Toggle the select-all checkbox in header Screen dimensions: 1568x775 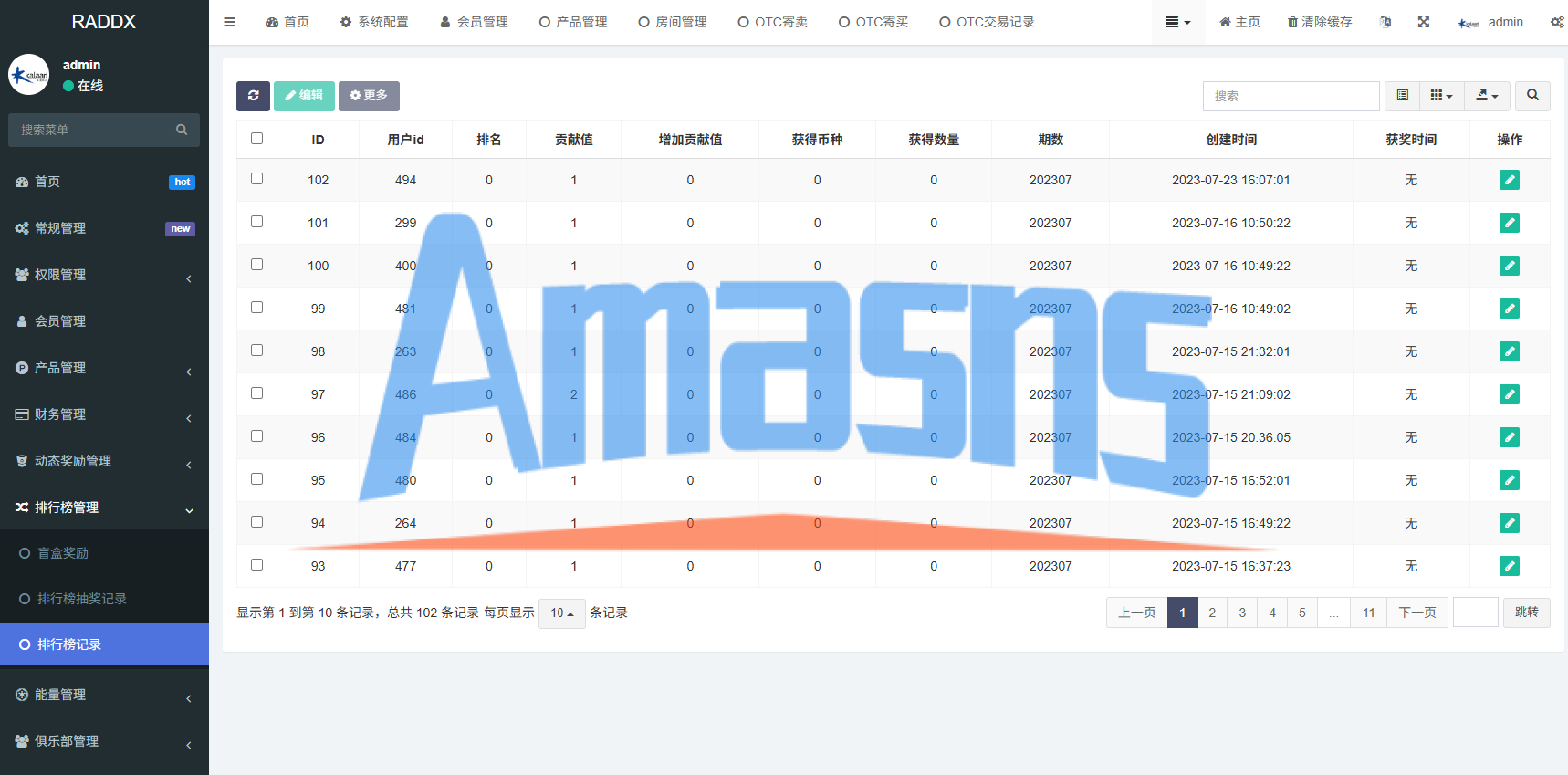pyautogui.click(x=256, y=139)
